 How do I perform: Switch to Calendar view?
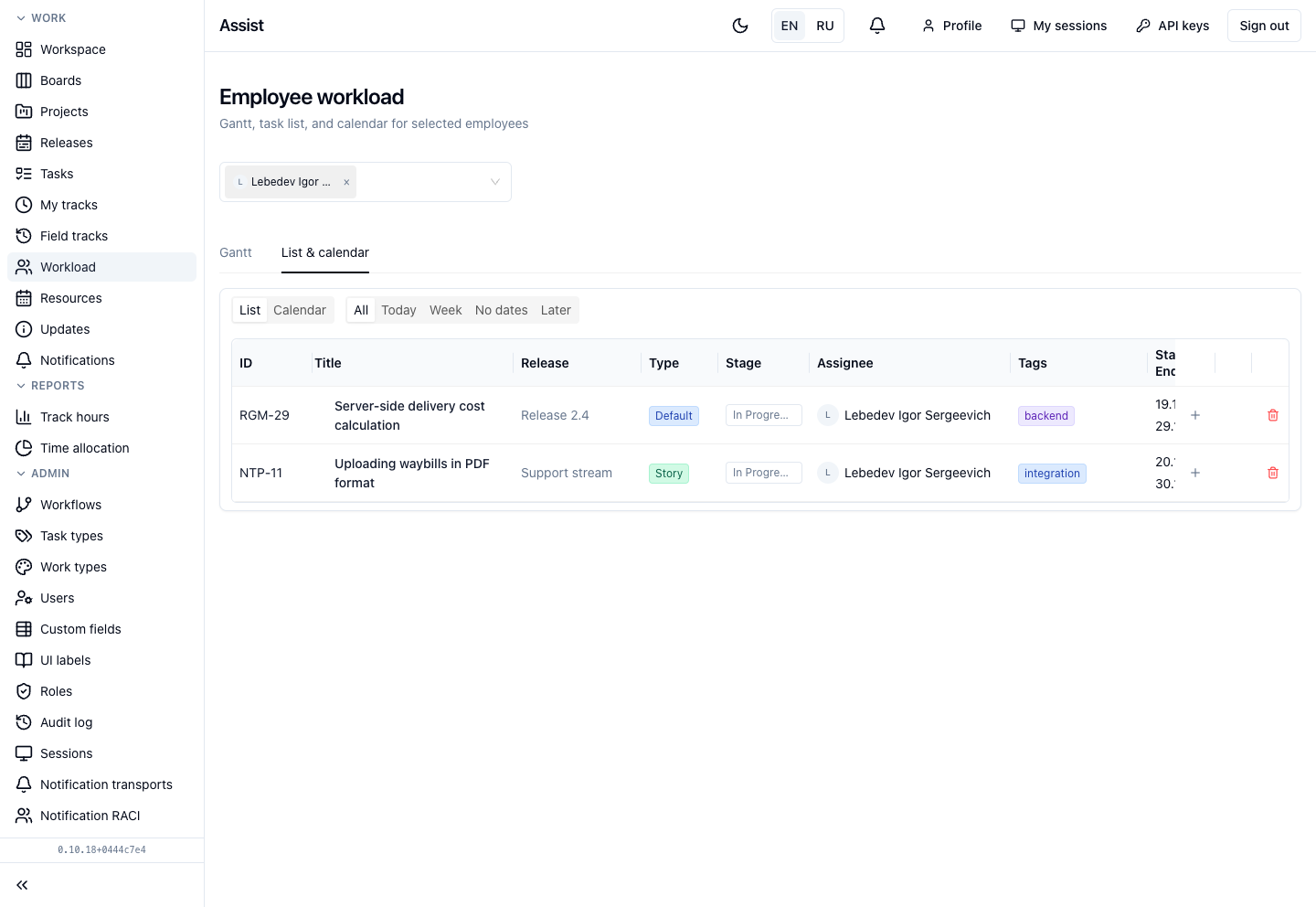[300, 310]
